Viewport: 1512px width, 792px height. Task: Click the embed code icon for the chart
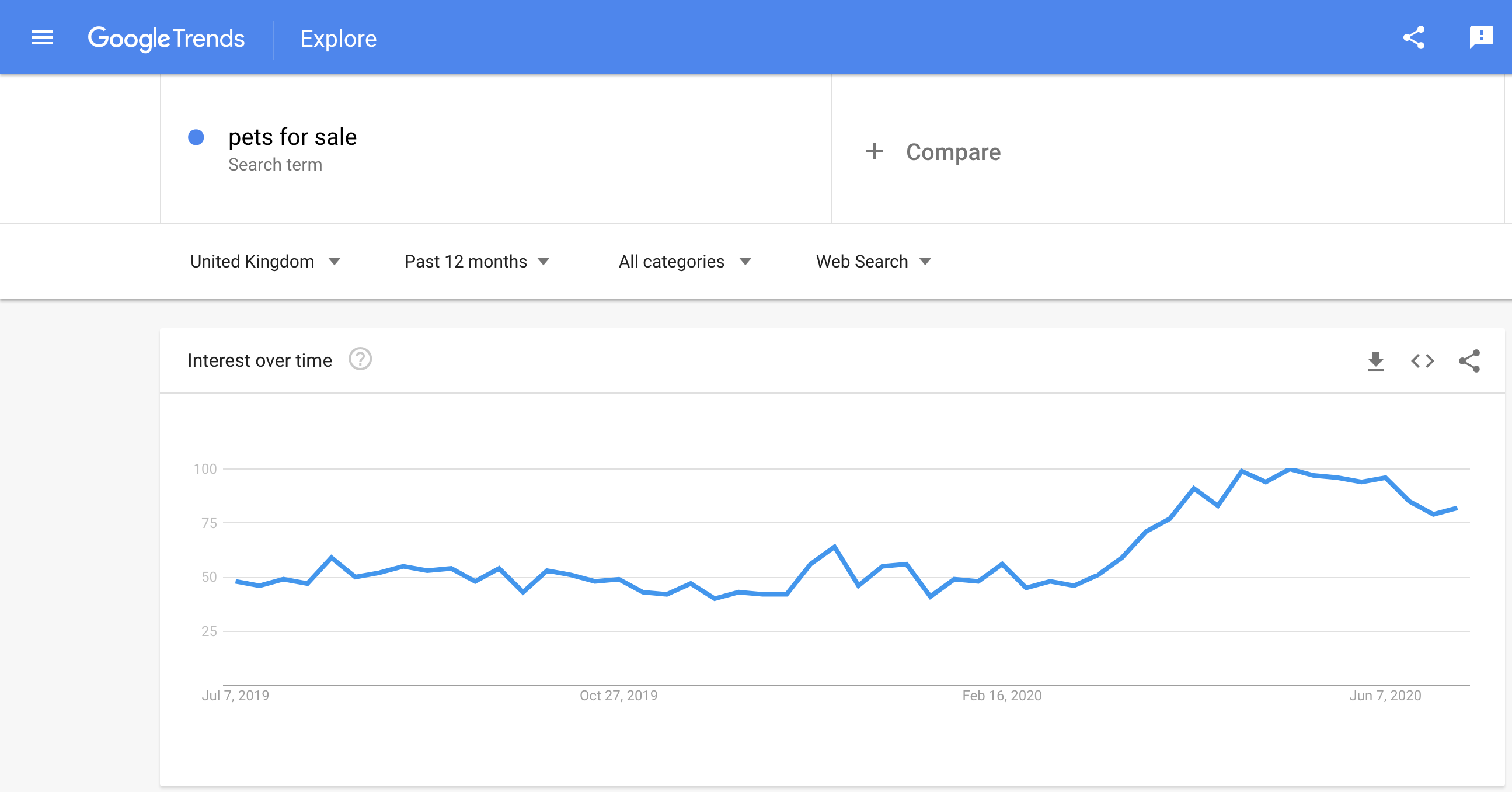pyautogui.click(x=1422, y=361)
